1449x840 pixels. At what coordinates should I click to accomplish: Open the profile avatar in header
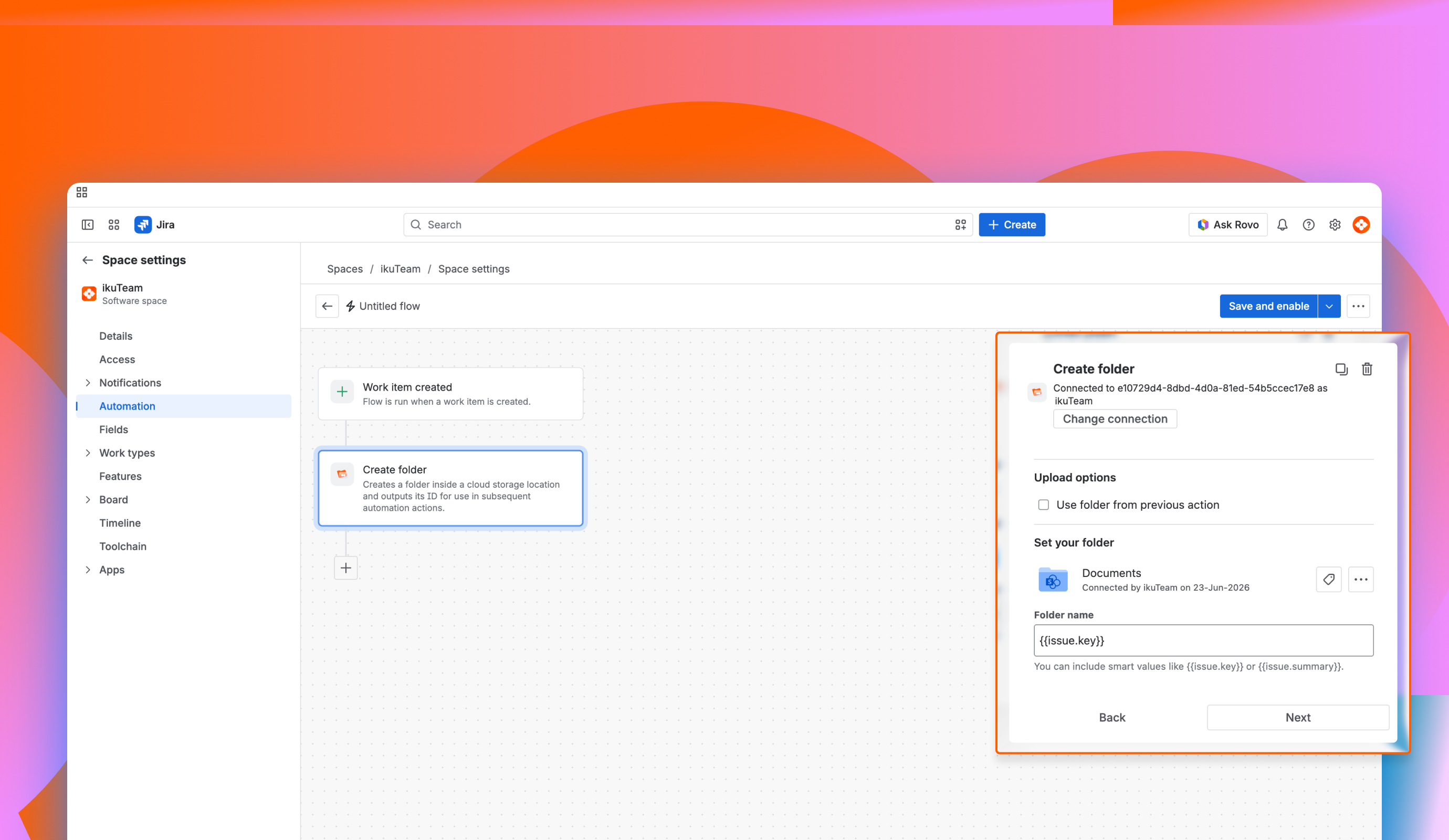(1361, 225)
